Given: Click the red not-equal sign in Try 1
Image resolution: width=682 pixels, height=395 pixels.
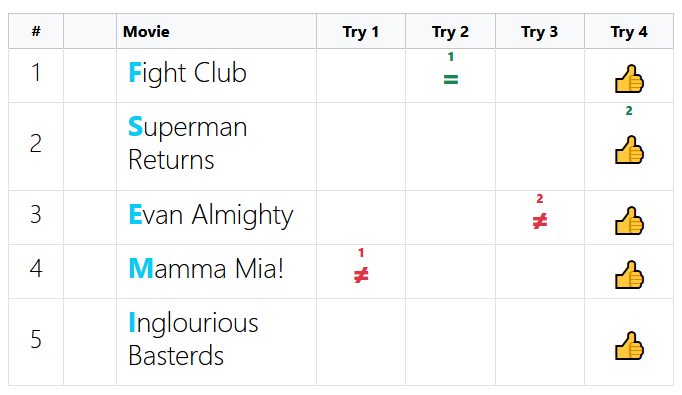Looking at the screenshot, I should tap(361, 275).
